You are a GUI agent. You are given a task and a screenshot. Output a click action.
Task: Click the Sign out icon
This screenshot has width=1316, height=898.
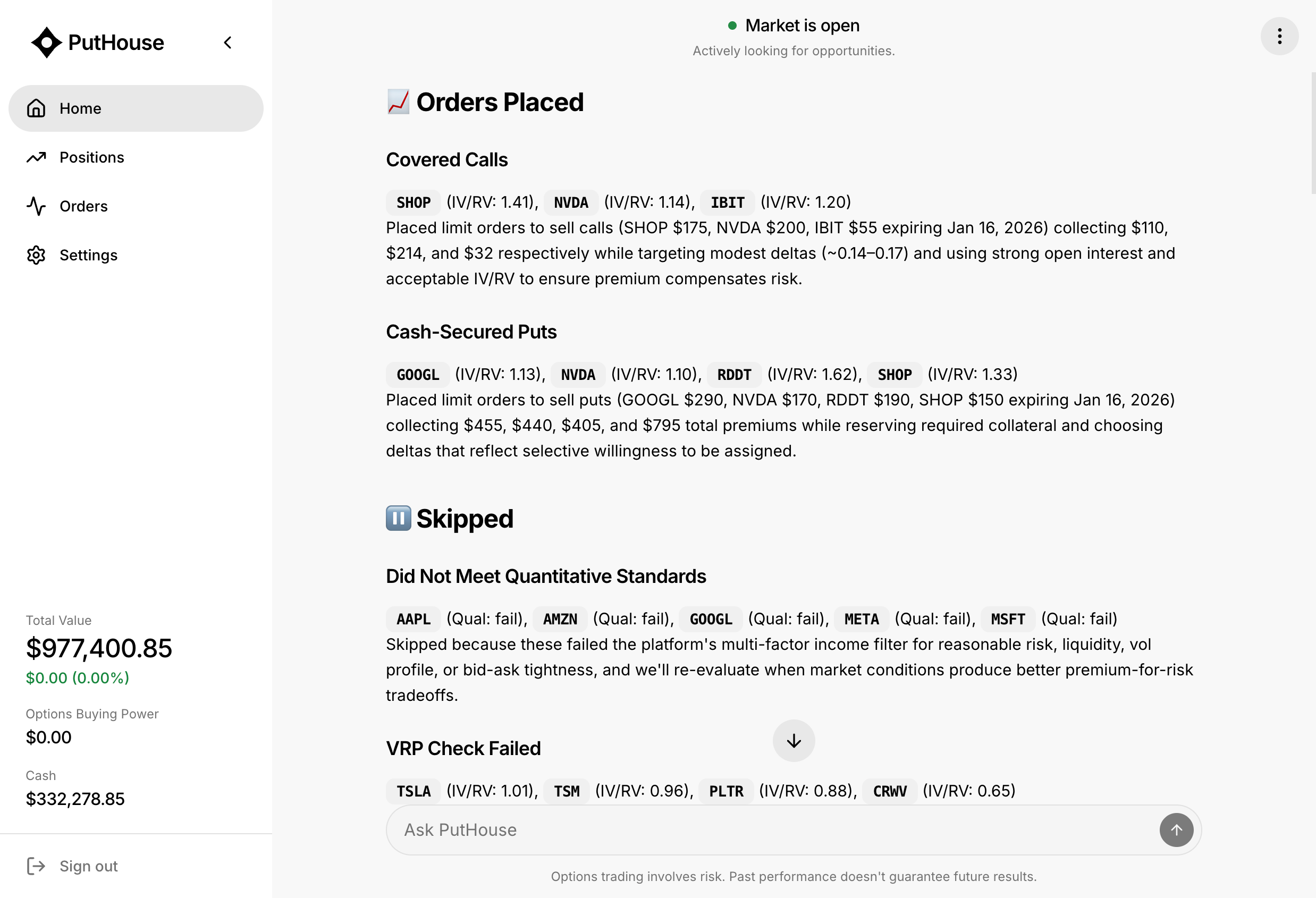point(36,866)
